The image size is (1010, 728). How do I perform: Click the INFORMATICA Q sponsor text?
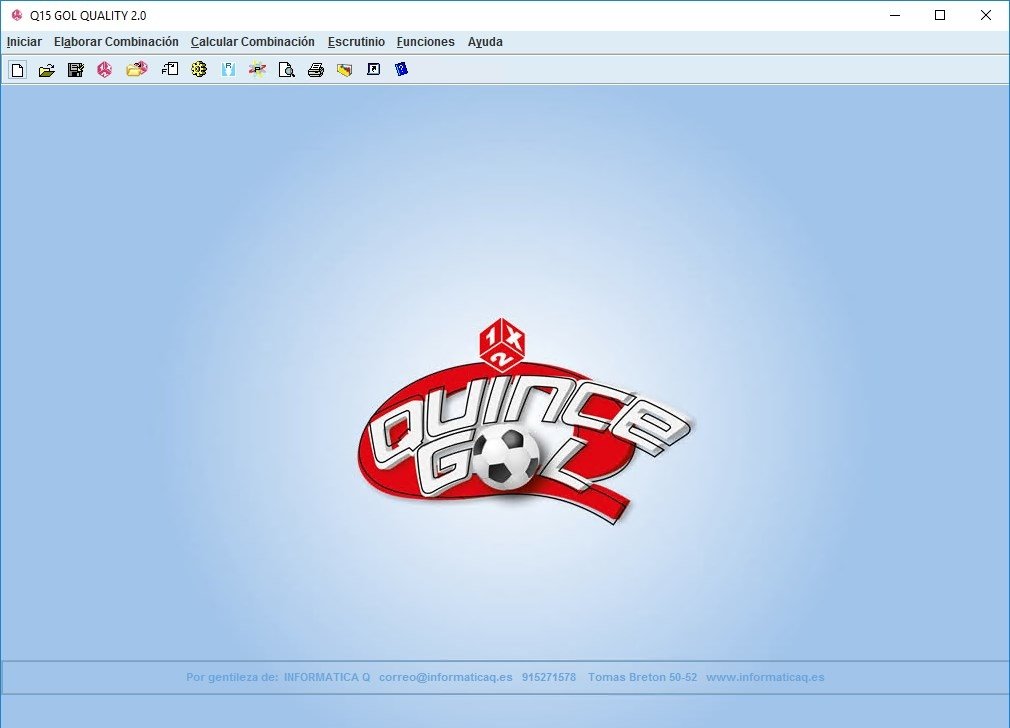pos(327,677)
